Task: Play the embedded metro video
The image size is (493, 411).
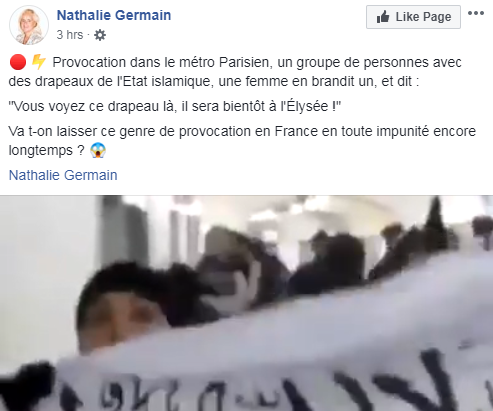Action: point(246,303)
